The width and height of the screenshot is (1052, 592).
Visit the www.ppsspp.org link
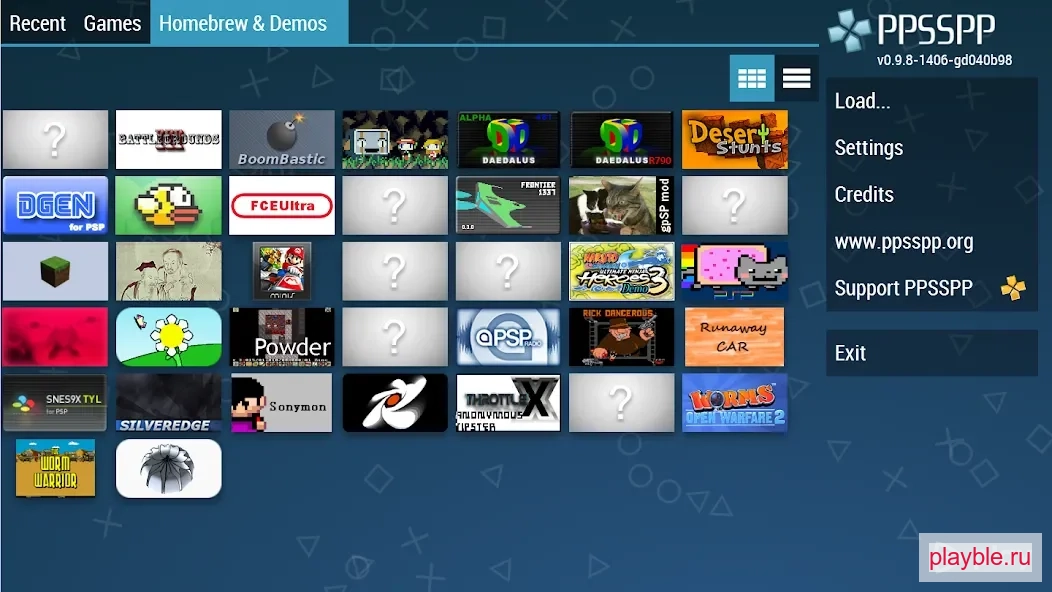(932, 241)
